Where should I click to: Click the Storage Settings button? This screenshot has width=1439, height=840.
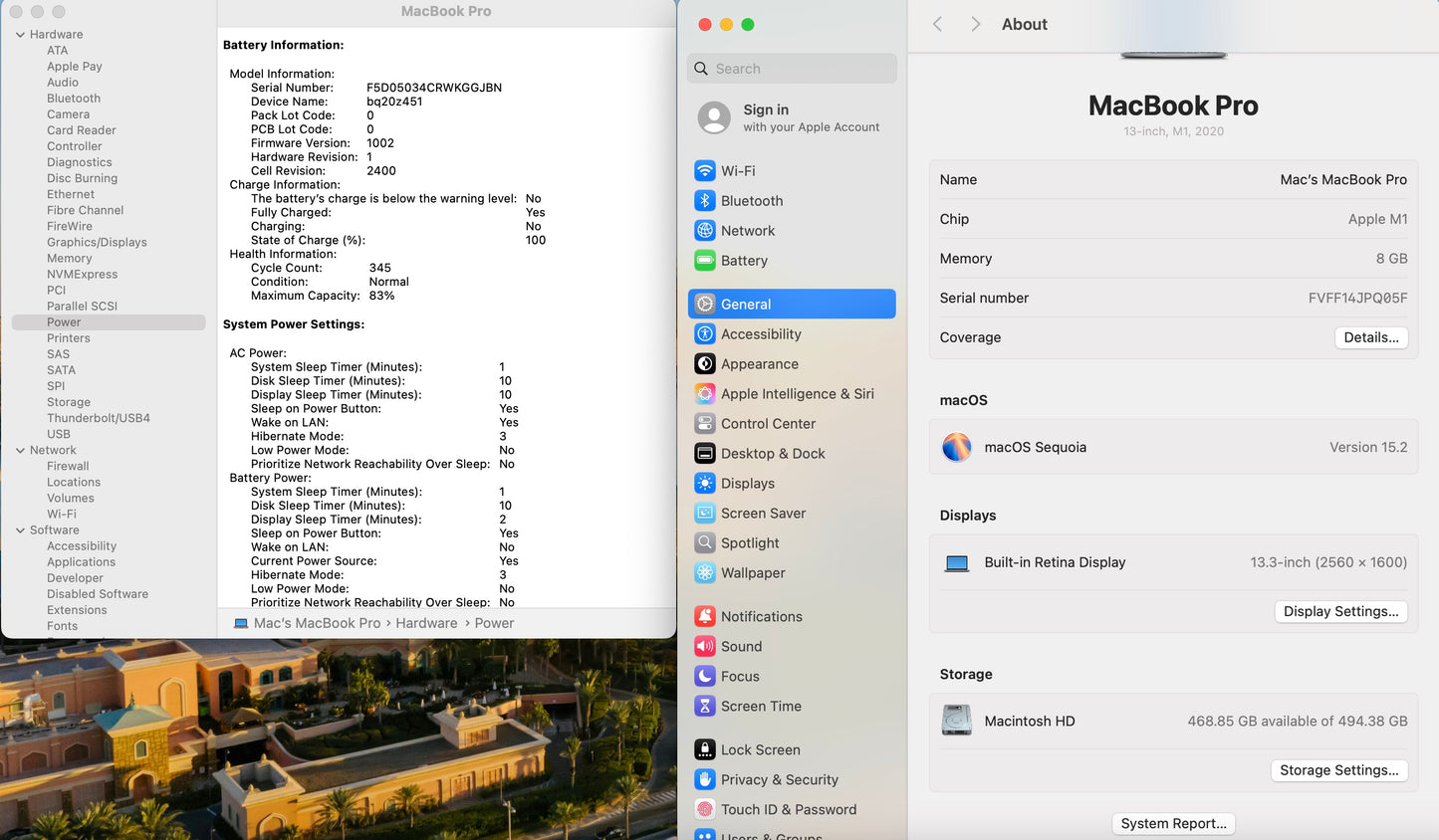(1338, 770)
